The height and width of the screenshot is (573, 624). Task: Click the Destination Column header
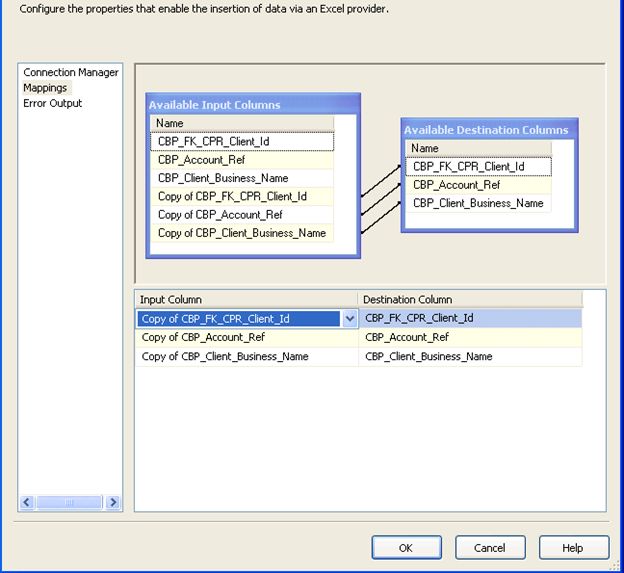coord(470,300)
